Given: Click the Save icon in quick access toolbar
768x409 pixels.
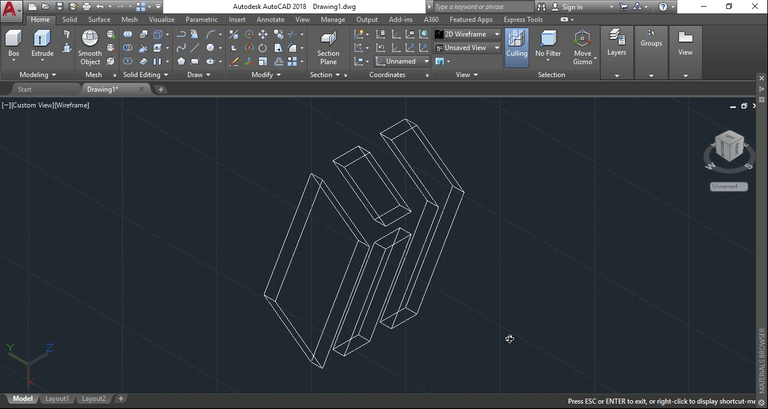Looking at the screenshot, I should click(59, 7).
